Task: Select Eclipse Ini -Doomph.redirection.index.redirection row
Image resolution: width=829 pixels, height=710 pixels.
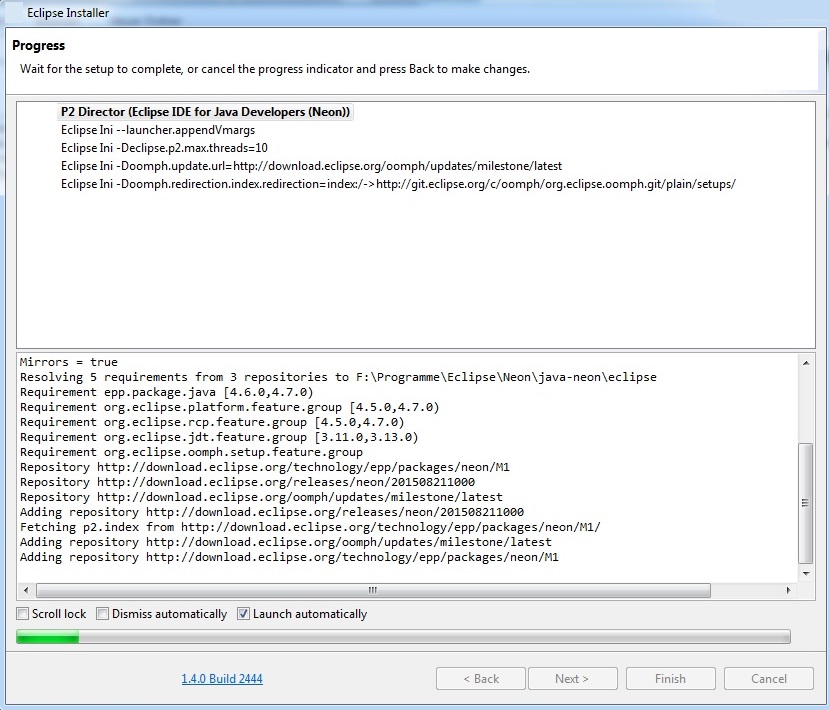Action: pos(398,184)
